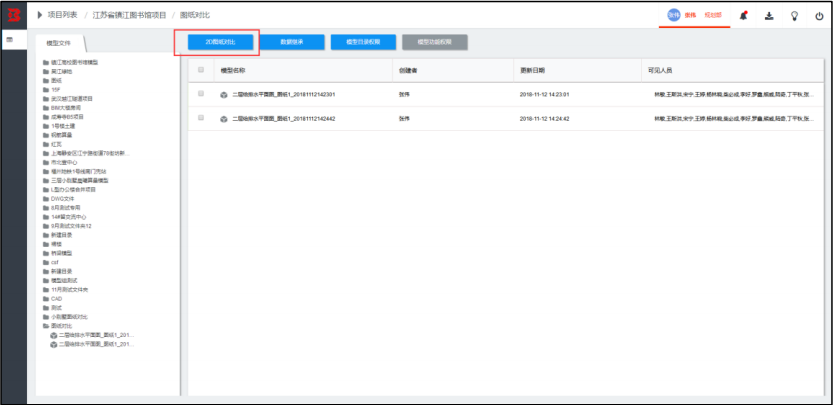Viewport: 834px width, 405px height.
Task: Click the left sidebar module icon
Action: point(9,40)
